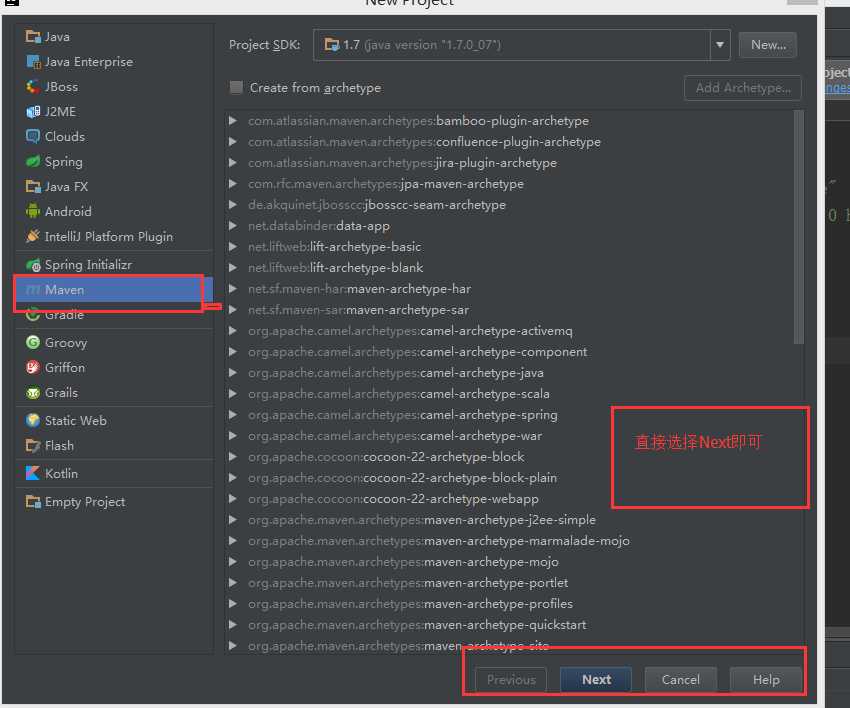Screen dimensions: 850x708
Task: Click New... SDK button
Action: 768,44
